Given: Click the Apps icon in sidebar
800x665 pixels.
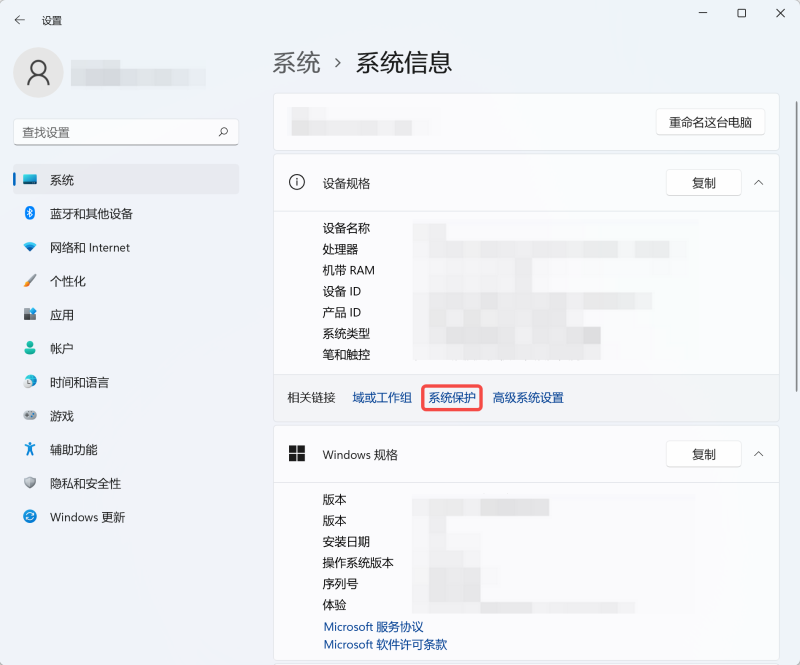Looking at the screenshot, I should [x=30, y=314].
